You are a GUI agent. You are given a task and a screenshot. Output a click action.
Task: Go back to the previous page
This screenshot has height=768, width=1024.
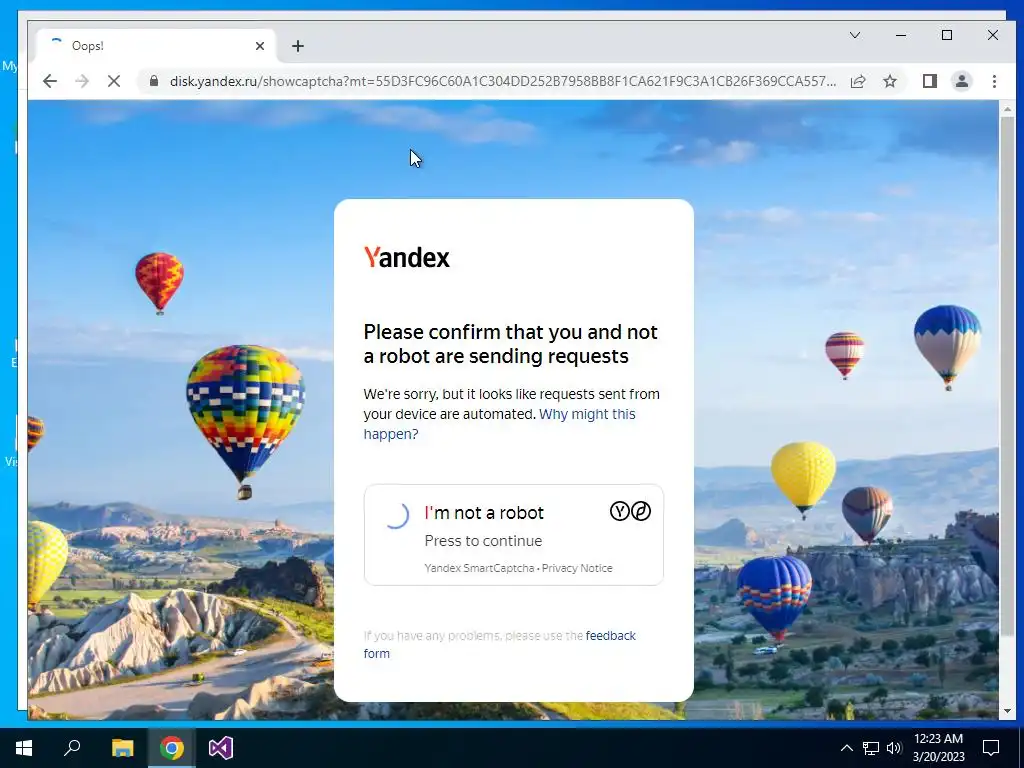pyautogui.click(x=50, y=81)
